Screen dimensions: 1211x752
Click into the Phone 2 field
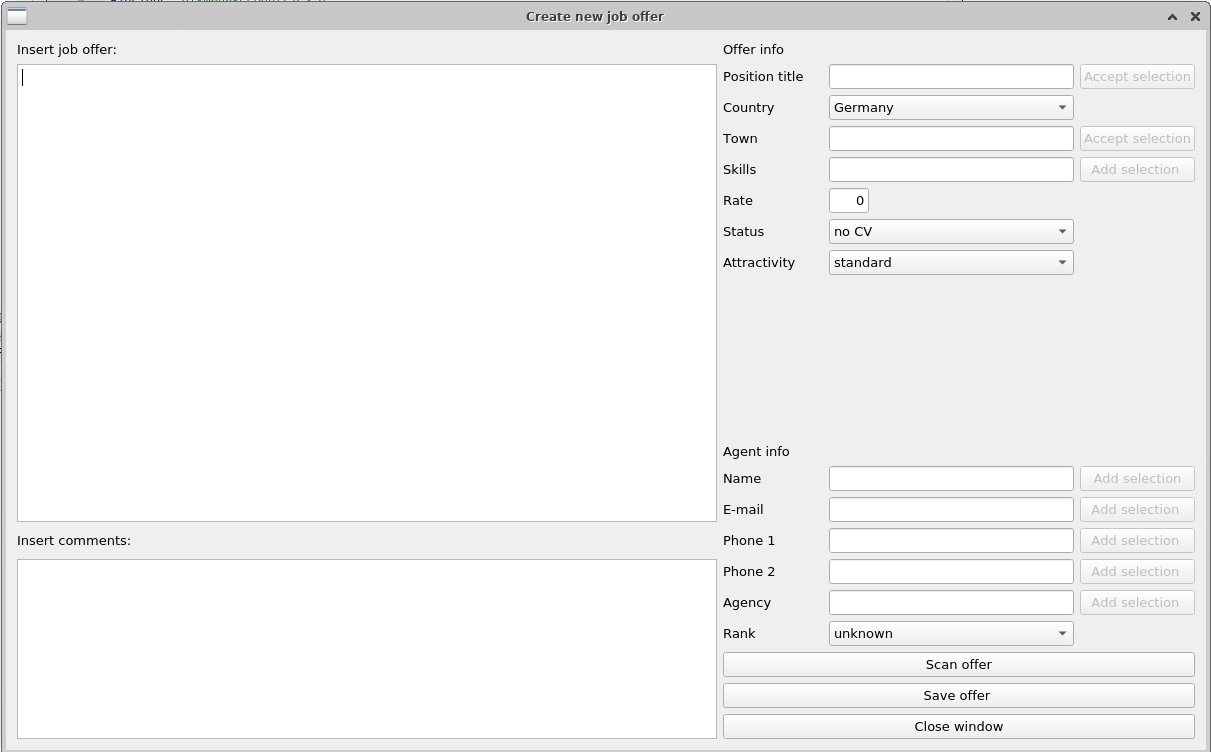(950, 571)
